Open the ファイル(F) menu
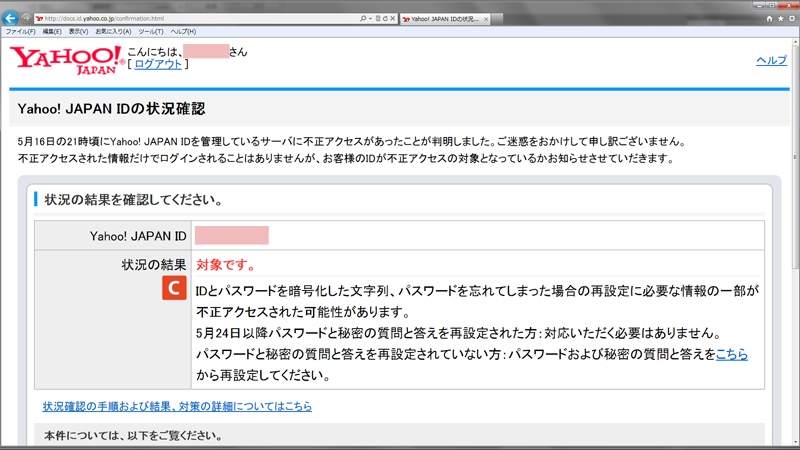Image resolution: width=800 pixels, height=450 pixels. (20, 32)
